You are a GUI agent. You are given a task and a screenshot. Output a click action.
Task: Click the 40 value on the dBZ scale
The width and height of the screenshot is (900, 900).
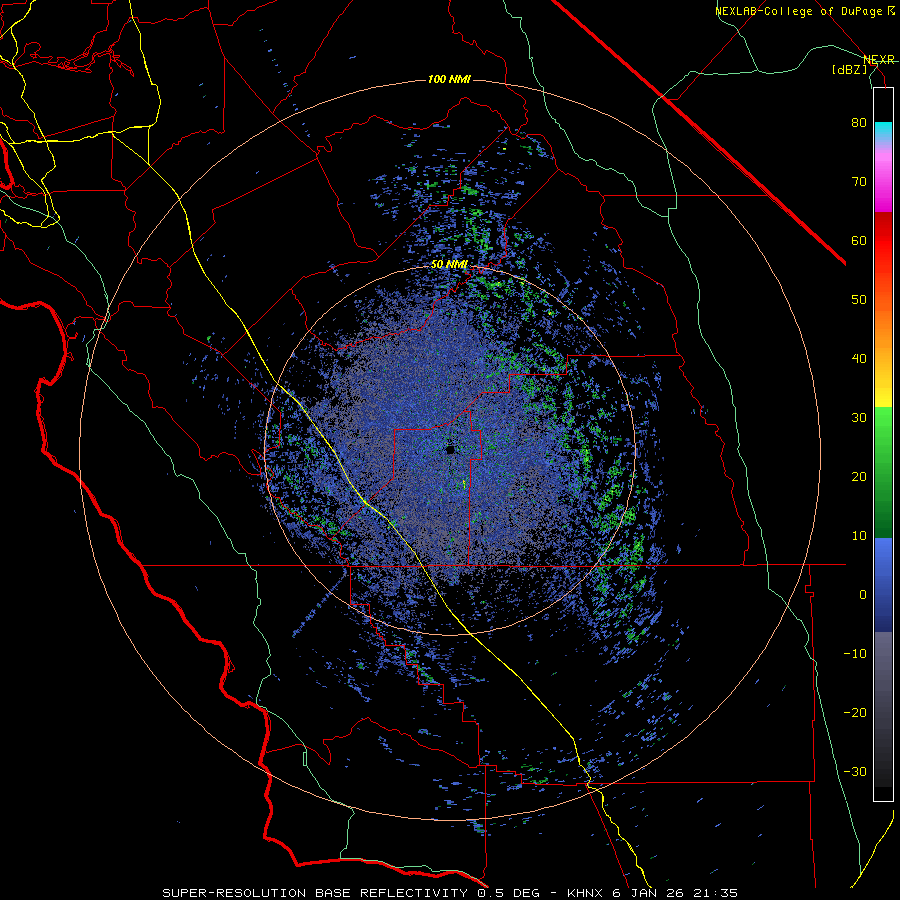coord(859,359)
